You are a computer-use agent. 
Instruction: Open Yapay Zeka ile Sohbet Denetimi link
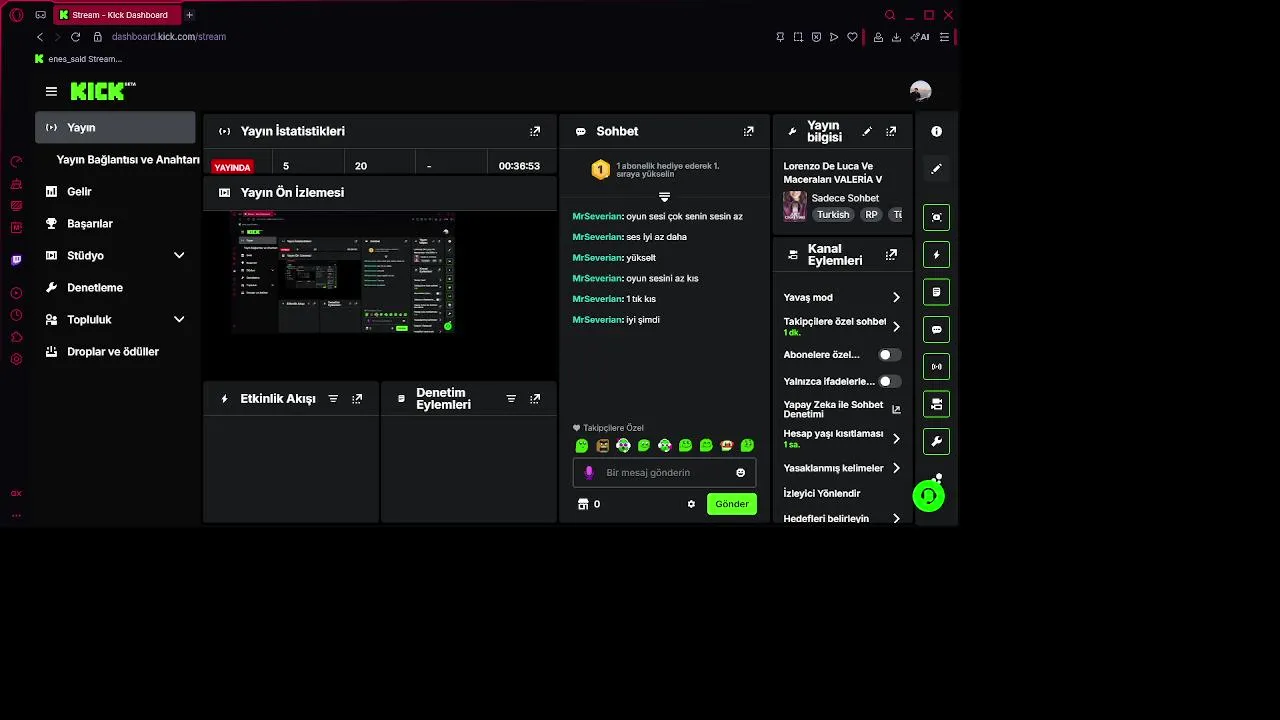pyautogui.click(x=842, y=409)
